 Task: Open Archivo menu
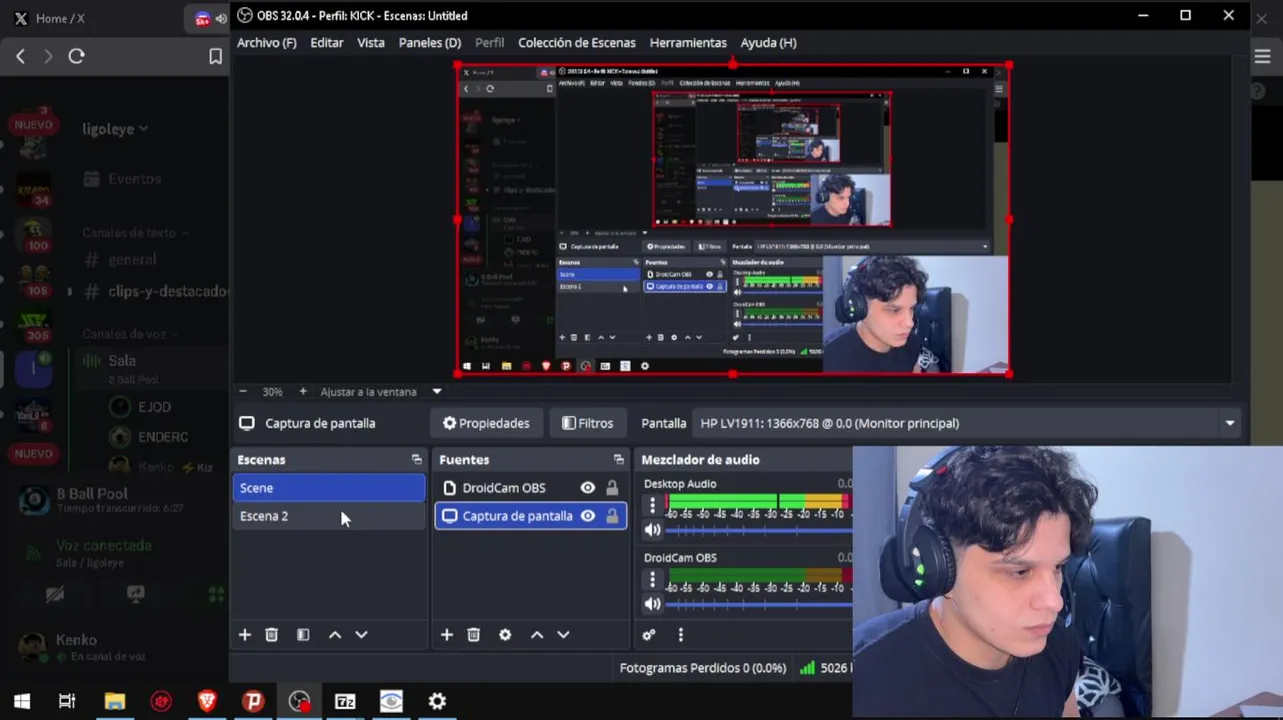pyautogui.click(x=266, y=43)
